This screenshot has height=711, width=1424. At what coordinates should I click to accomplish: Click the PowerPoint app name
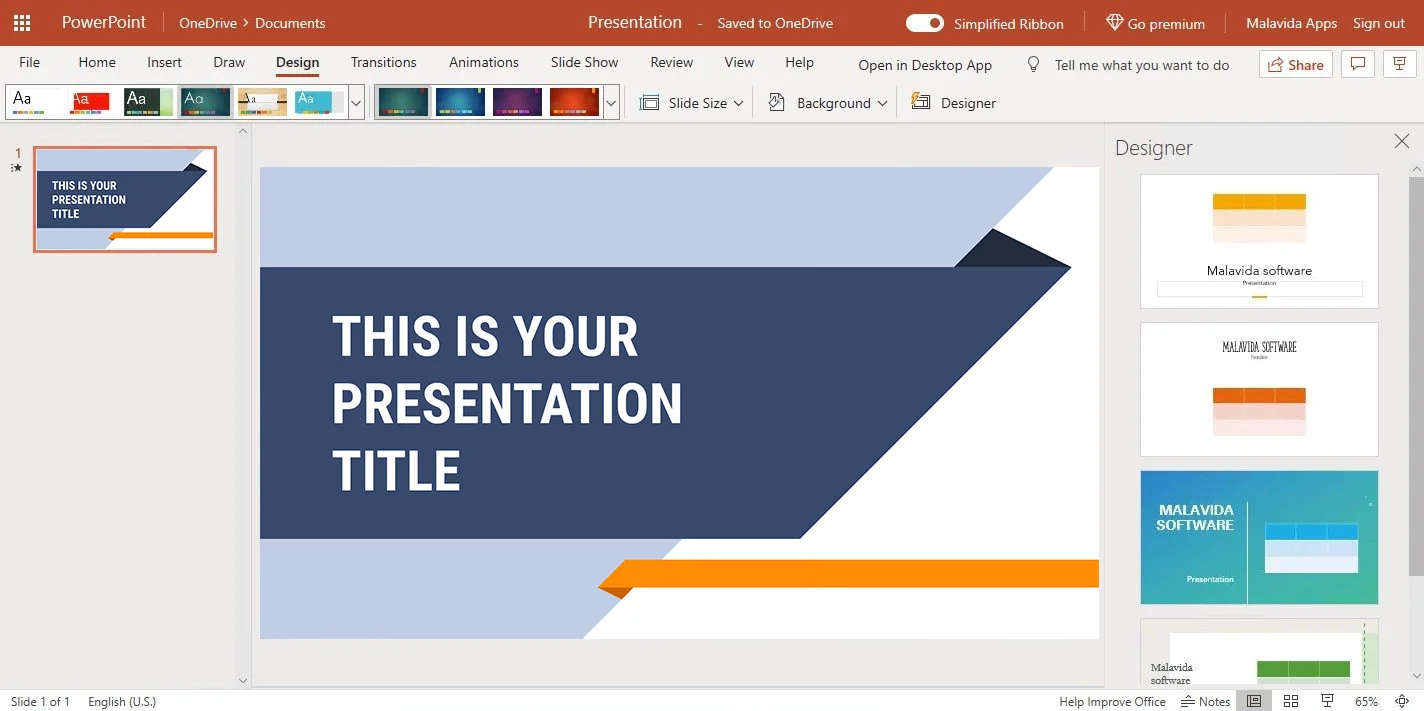[x=104, y=22]
